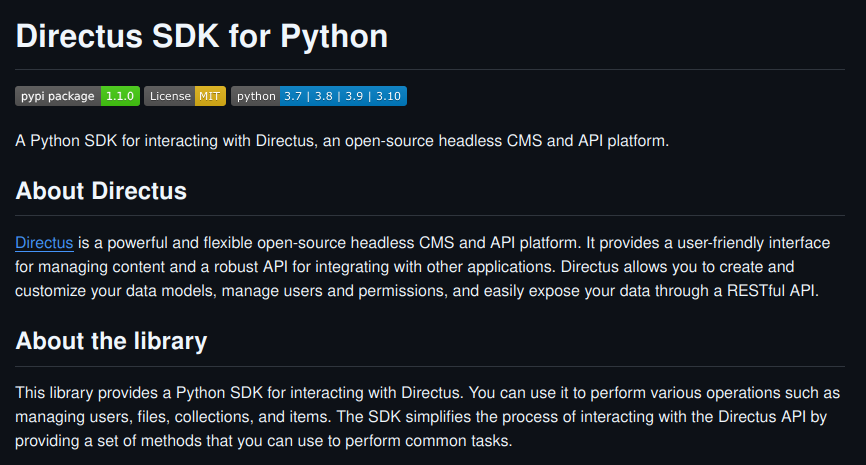Click the gray python badge label
The width and height of the screenshot is (866, 465).
coord(256,96)
